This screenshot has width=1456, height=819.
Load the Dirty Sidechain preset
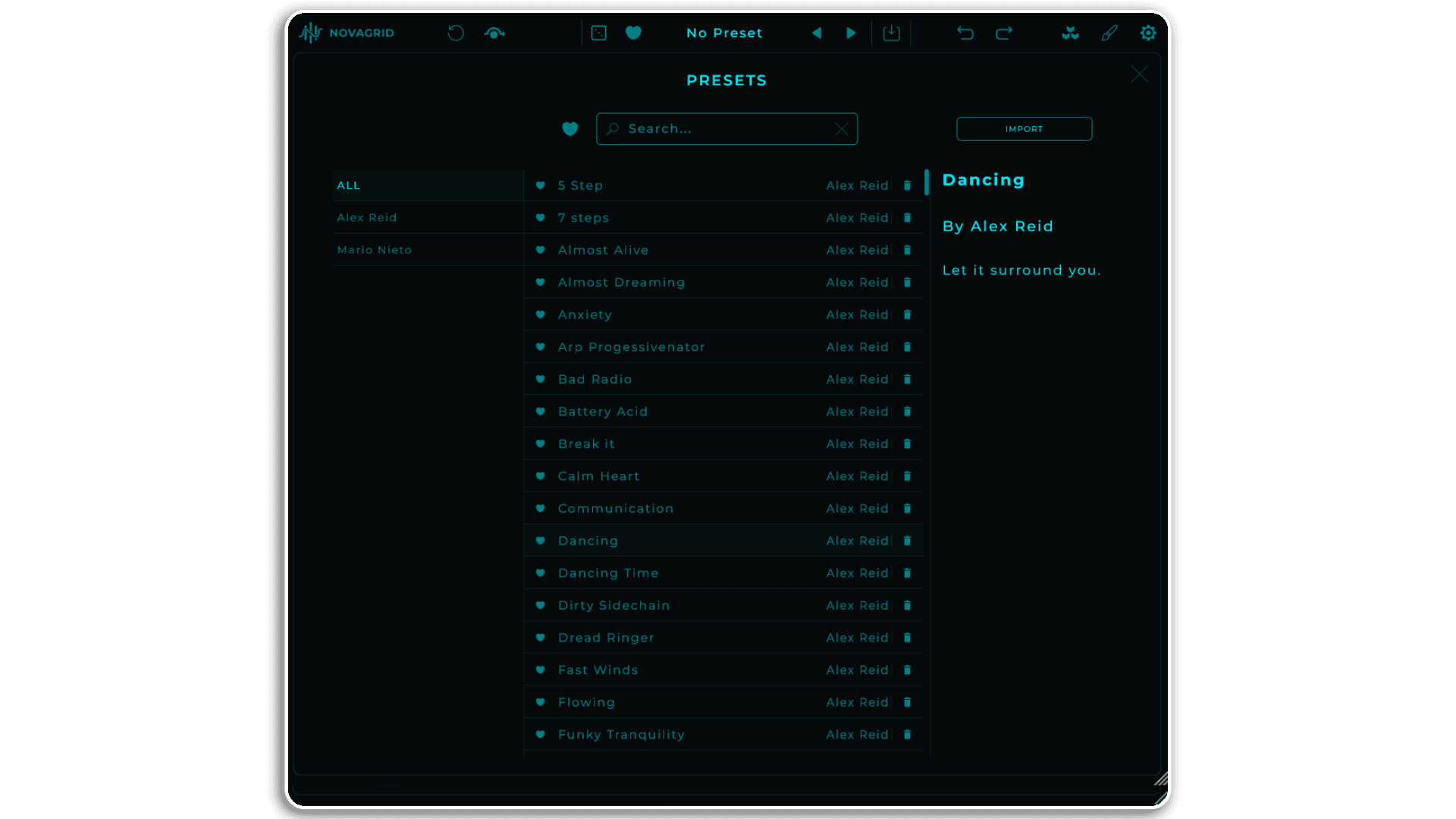click(x=723, y=605)
